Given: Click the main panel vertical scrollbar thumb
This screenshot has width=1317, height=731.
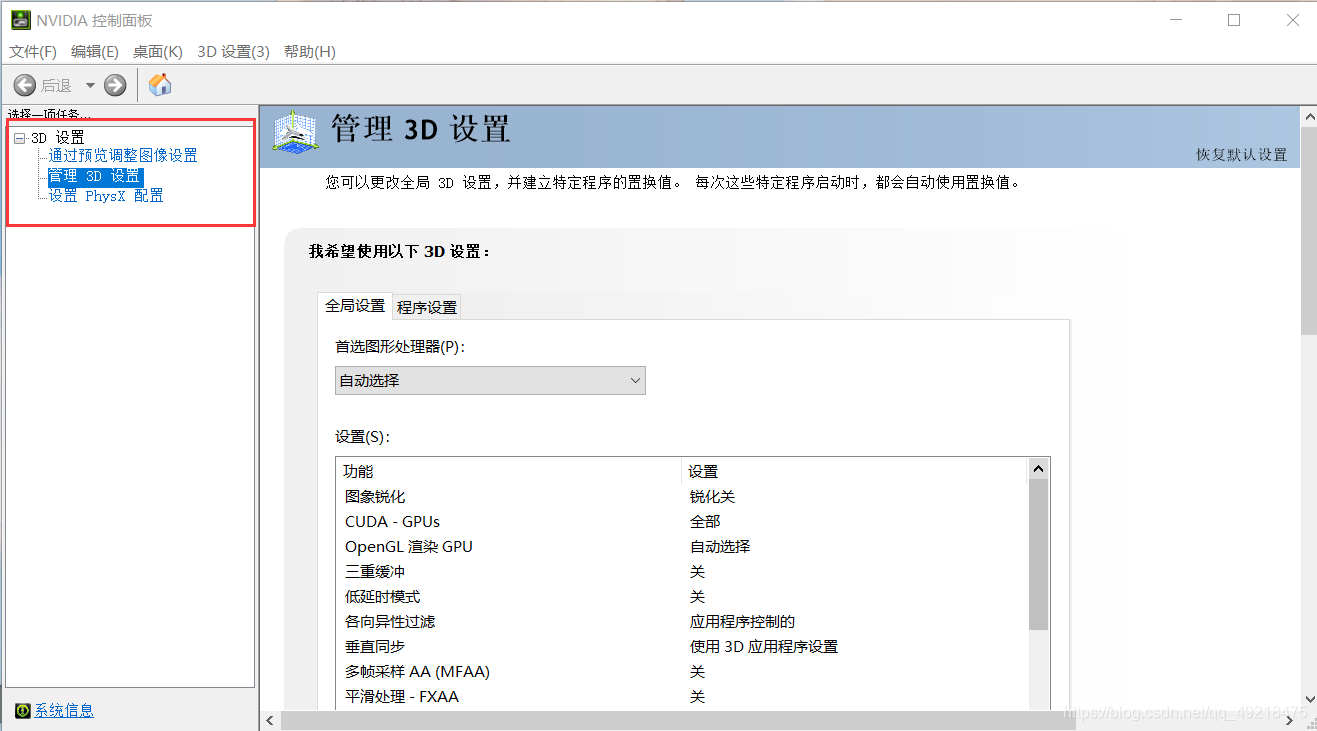Looking at the screenshot, I should pyautogui.click(x=1308, y=230).
